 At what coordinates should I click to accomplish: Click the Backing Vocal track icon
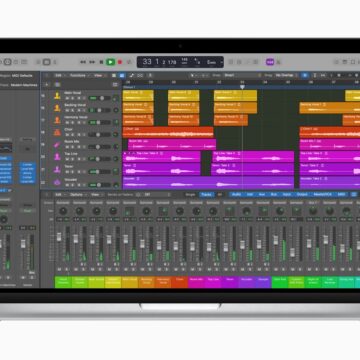pos(57,108)
